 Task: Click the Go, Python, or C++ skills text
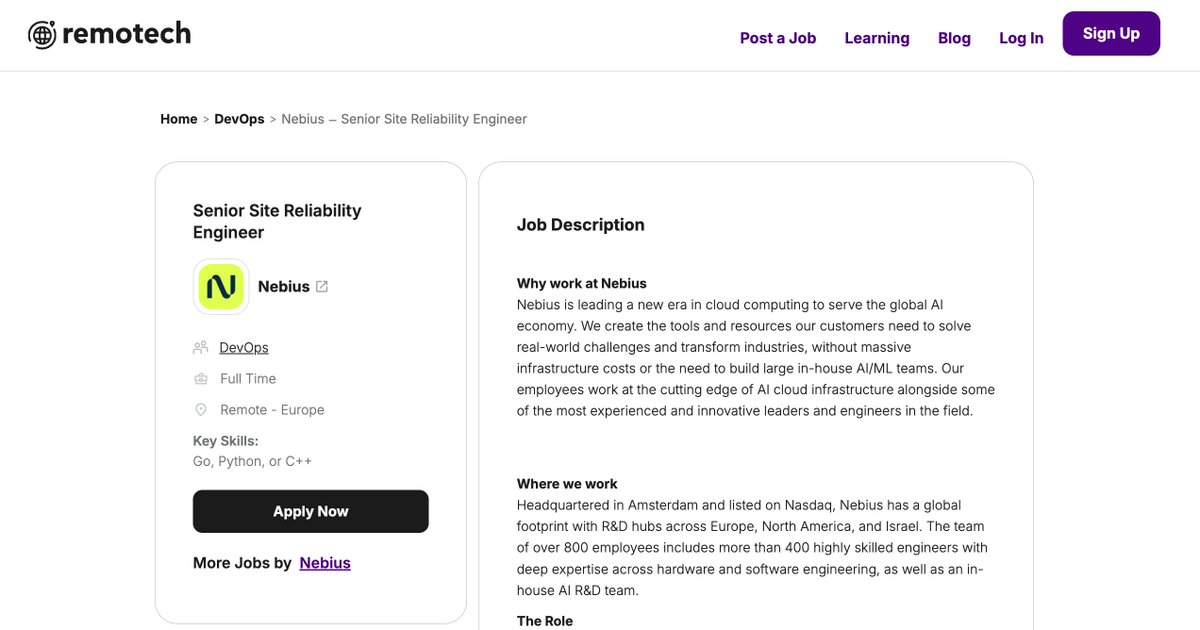click(252, 462)
